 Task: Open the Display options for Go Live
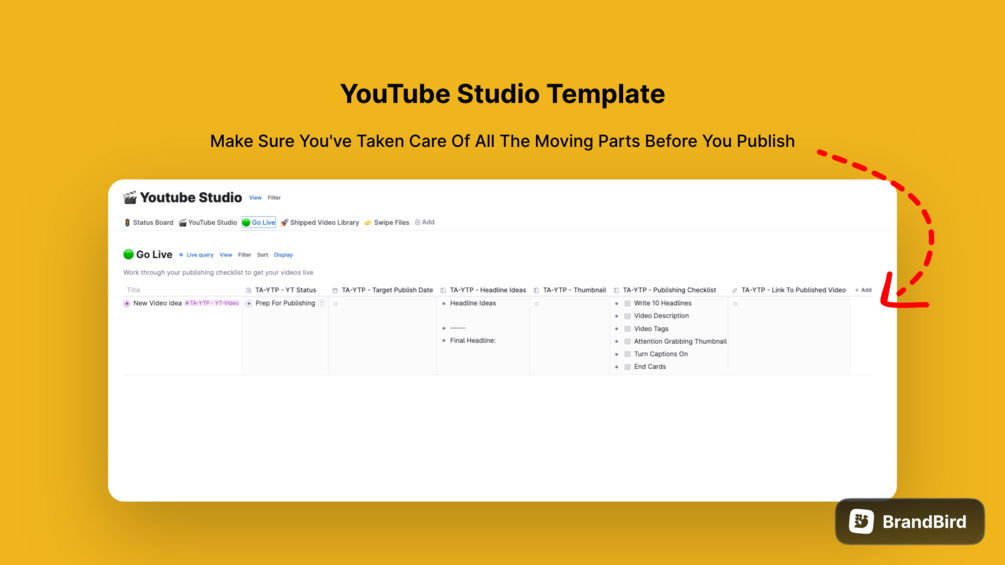point(283,255)
